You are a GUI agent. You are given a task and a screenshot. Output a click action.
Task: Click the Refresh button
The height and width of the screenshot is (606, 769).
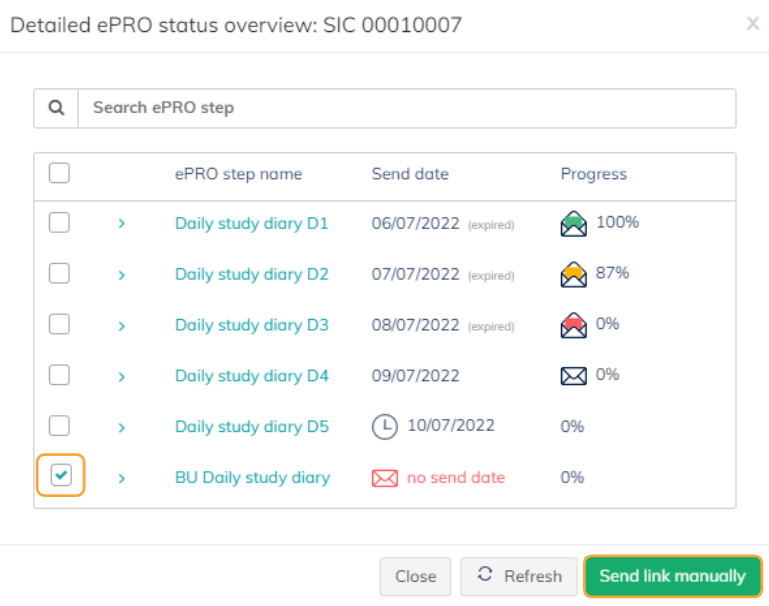point(519,576)
